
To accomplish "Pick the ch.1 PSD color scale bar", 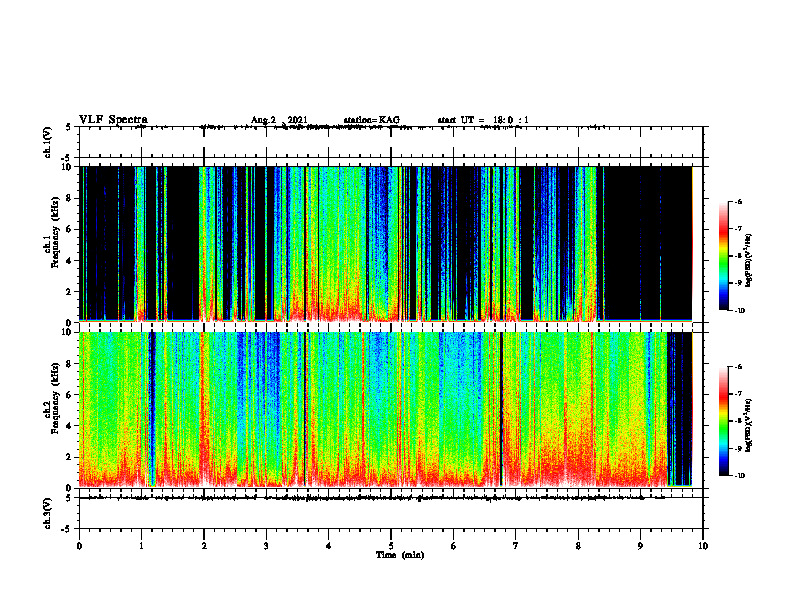I will click(723, 256).
